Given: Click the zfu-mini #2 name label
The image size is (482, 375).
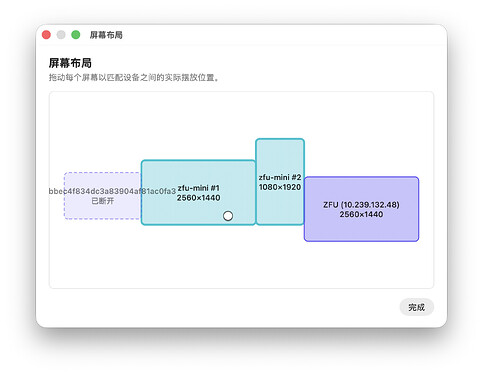Looking at the screenshot, I should tap(280, 177).
